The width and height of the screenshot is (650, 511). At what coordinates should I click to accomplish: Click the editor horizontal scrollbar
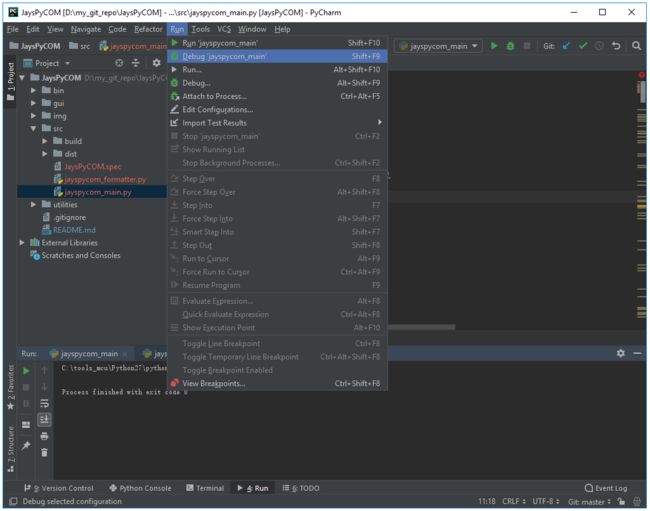421,327
